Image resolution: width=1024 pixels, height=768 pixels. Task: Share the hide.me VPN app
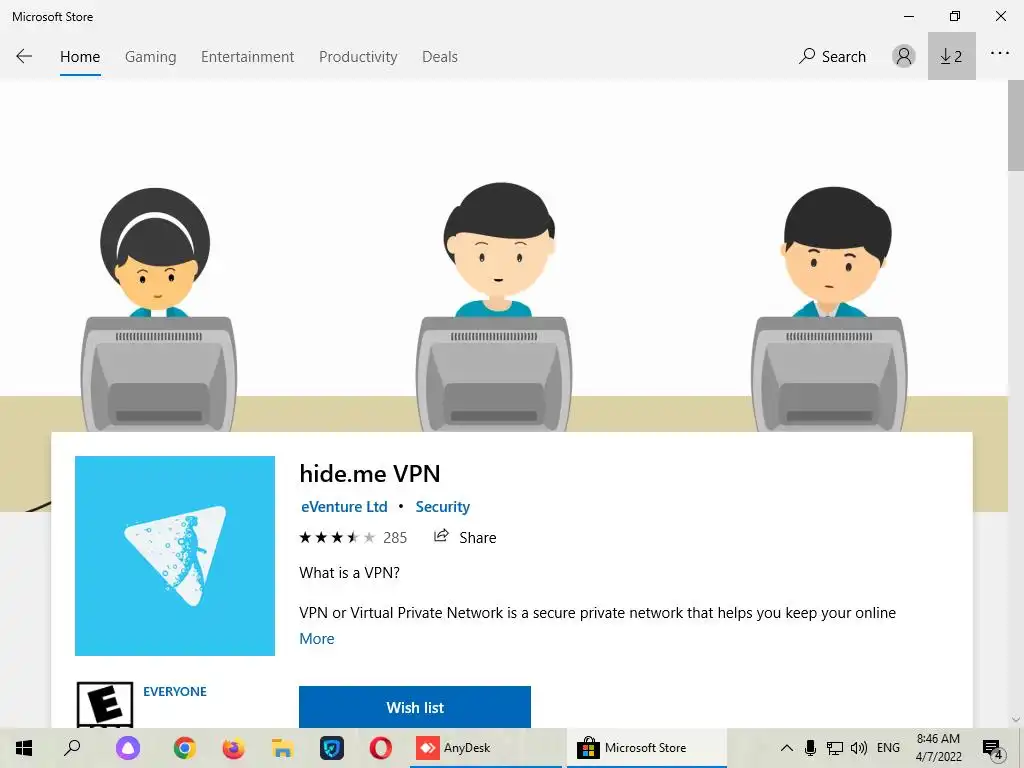465,537
